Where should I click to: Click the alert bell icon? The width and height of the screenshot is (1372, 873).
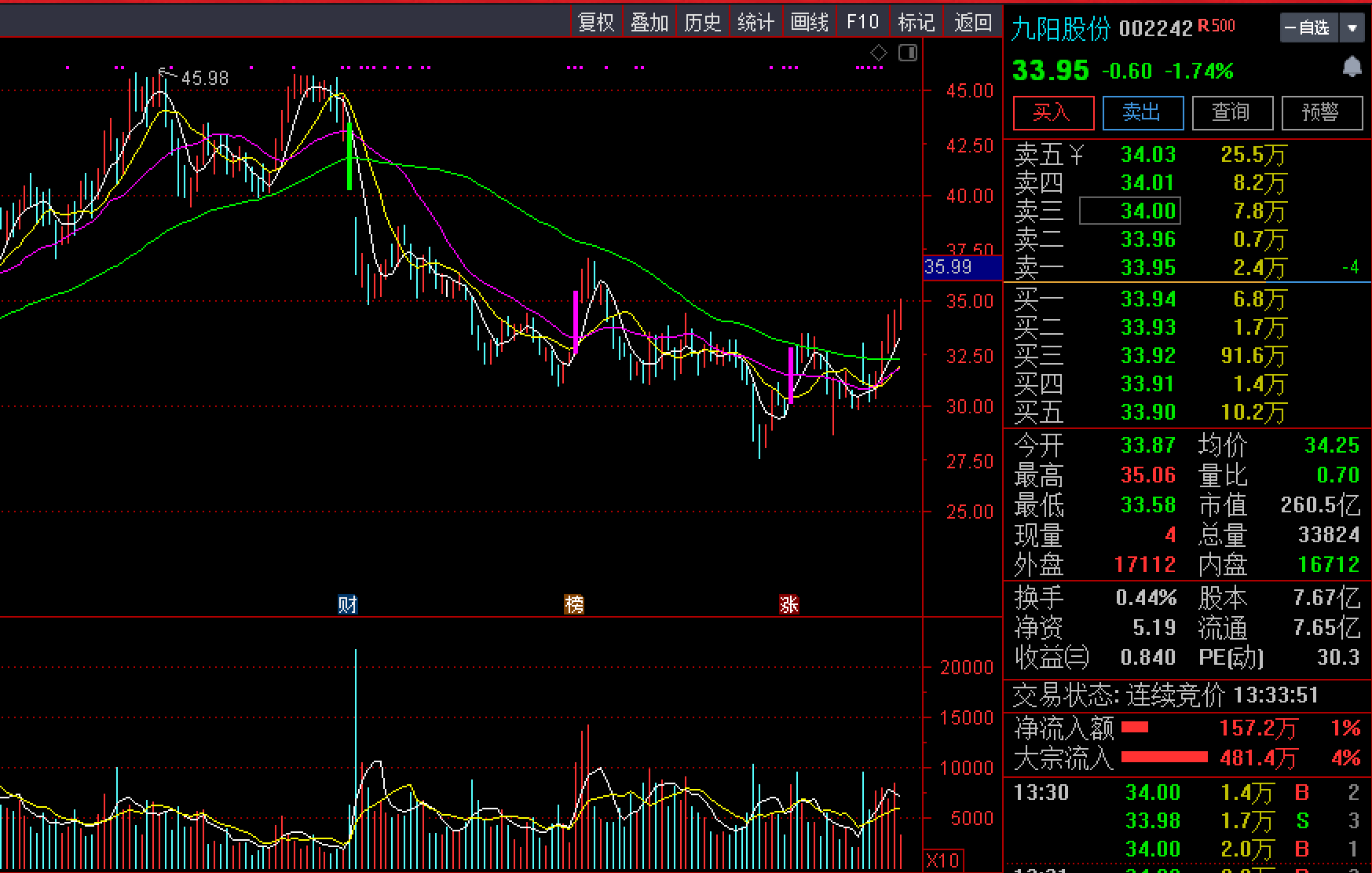(1352, 68)
